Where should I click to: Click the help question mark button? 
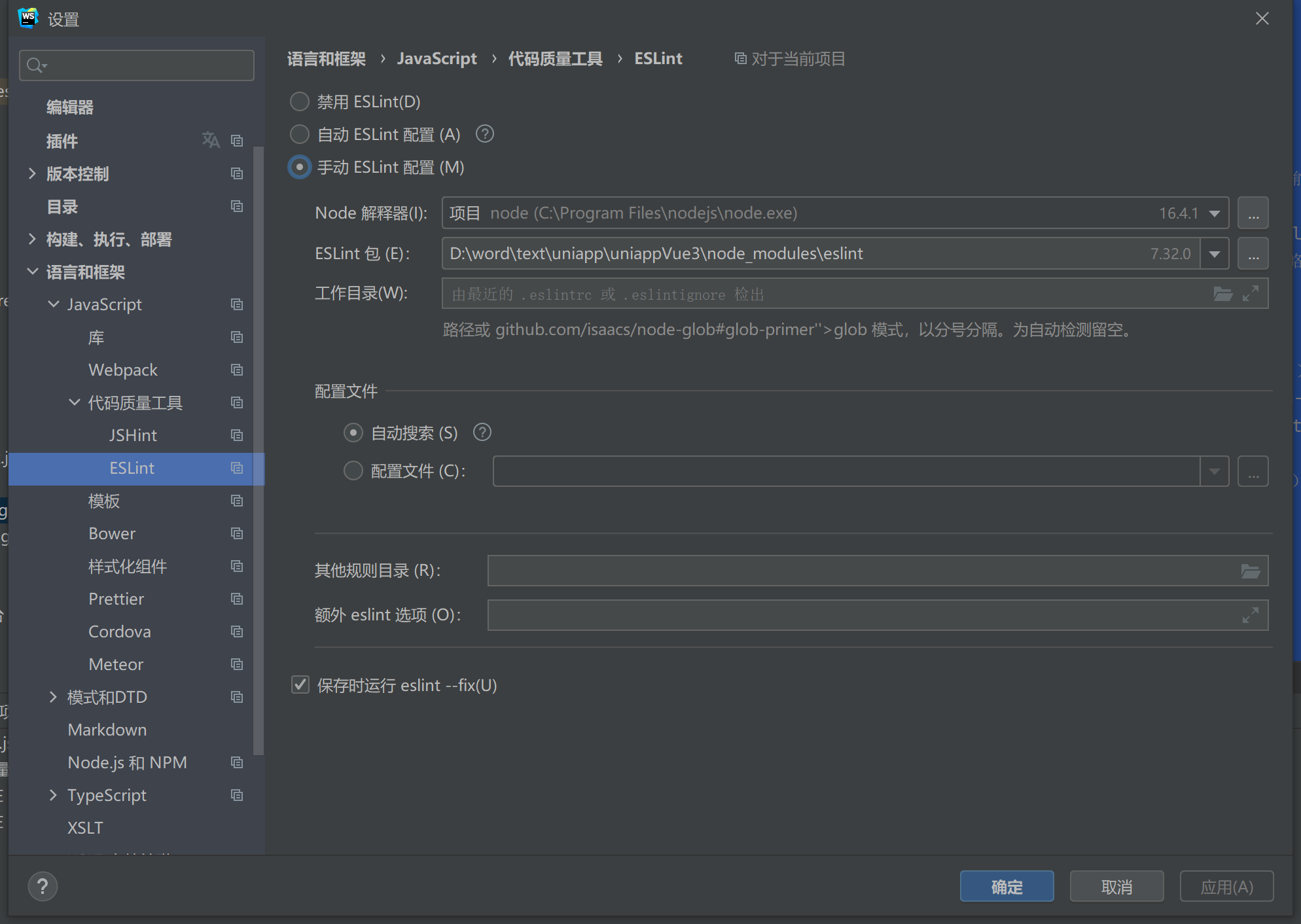[x=43, y=887]
